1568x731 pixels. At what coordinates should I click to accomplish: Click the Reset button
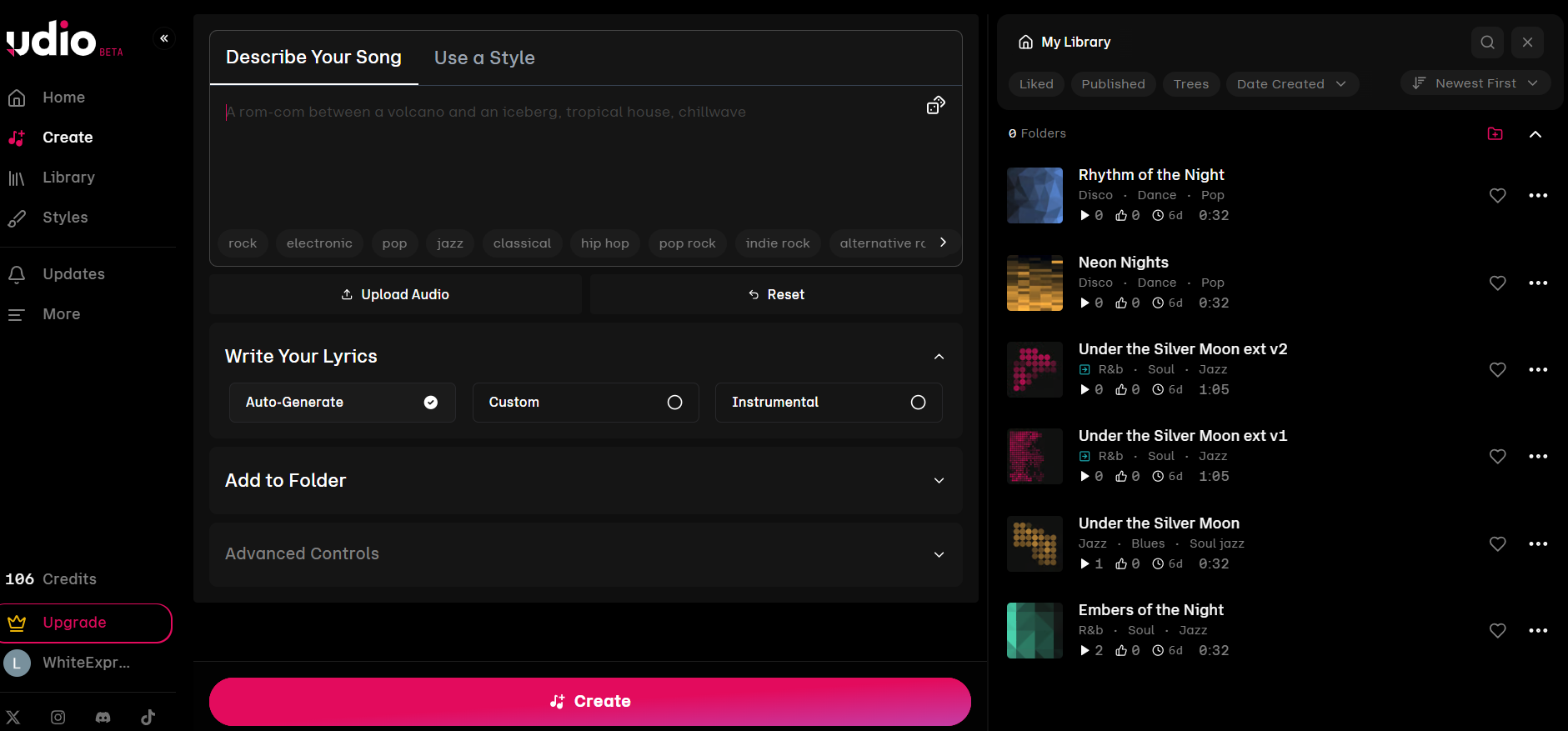click(x=776, y=294)
